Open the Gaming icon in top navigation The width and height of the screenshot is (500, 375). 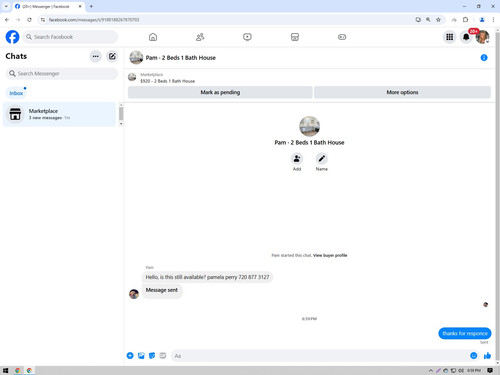[342, 37]
